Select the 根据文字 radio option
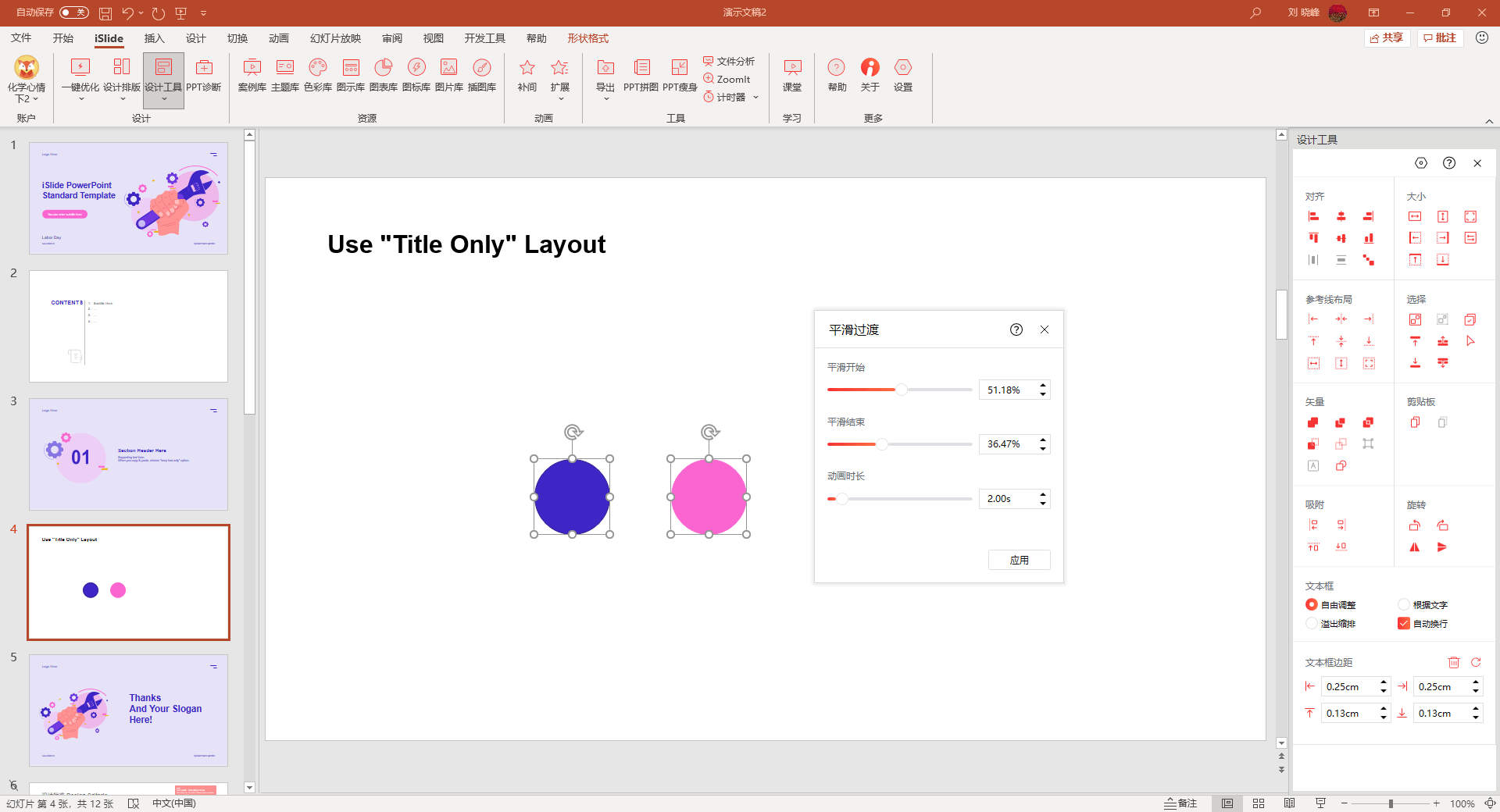 tap(1404, 604)
